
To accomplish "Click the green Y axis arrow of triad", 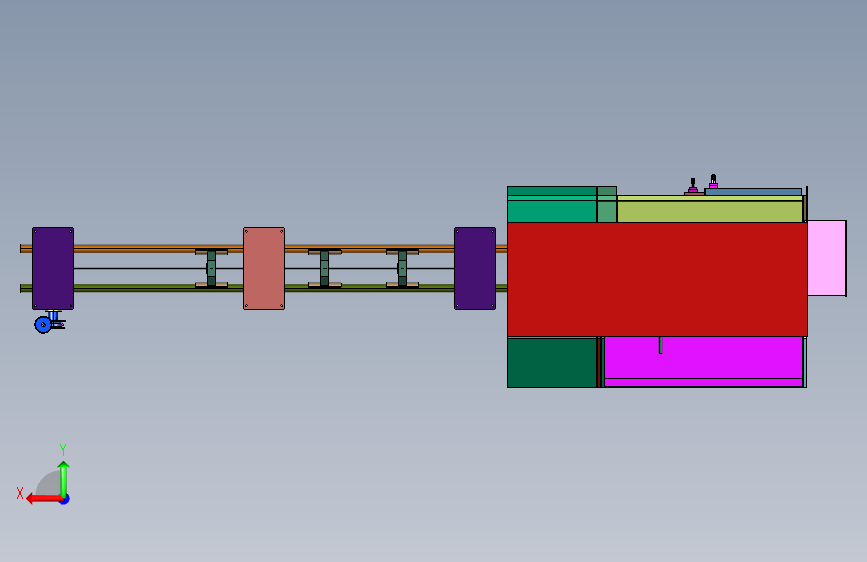I will [x=64, y=479].
